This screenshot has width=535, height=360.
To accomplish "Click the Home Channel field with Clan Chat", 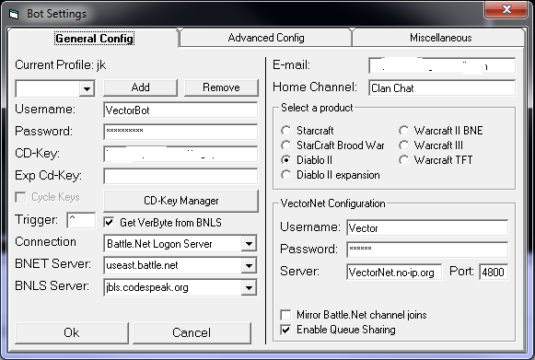I will coord(442,88).
